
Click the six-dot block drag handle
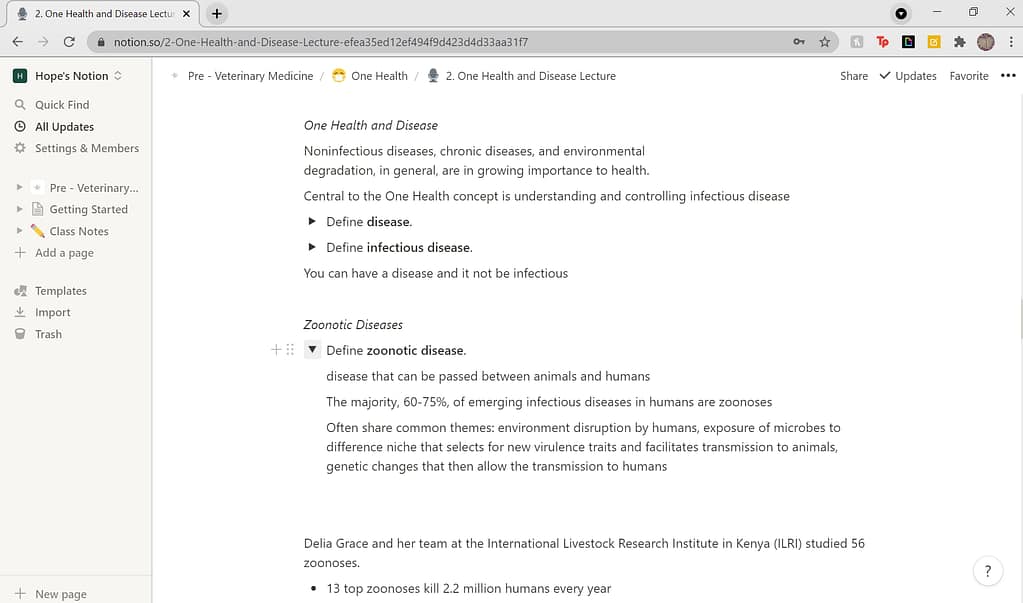[x=290, y=350]
